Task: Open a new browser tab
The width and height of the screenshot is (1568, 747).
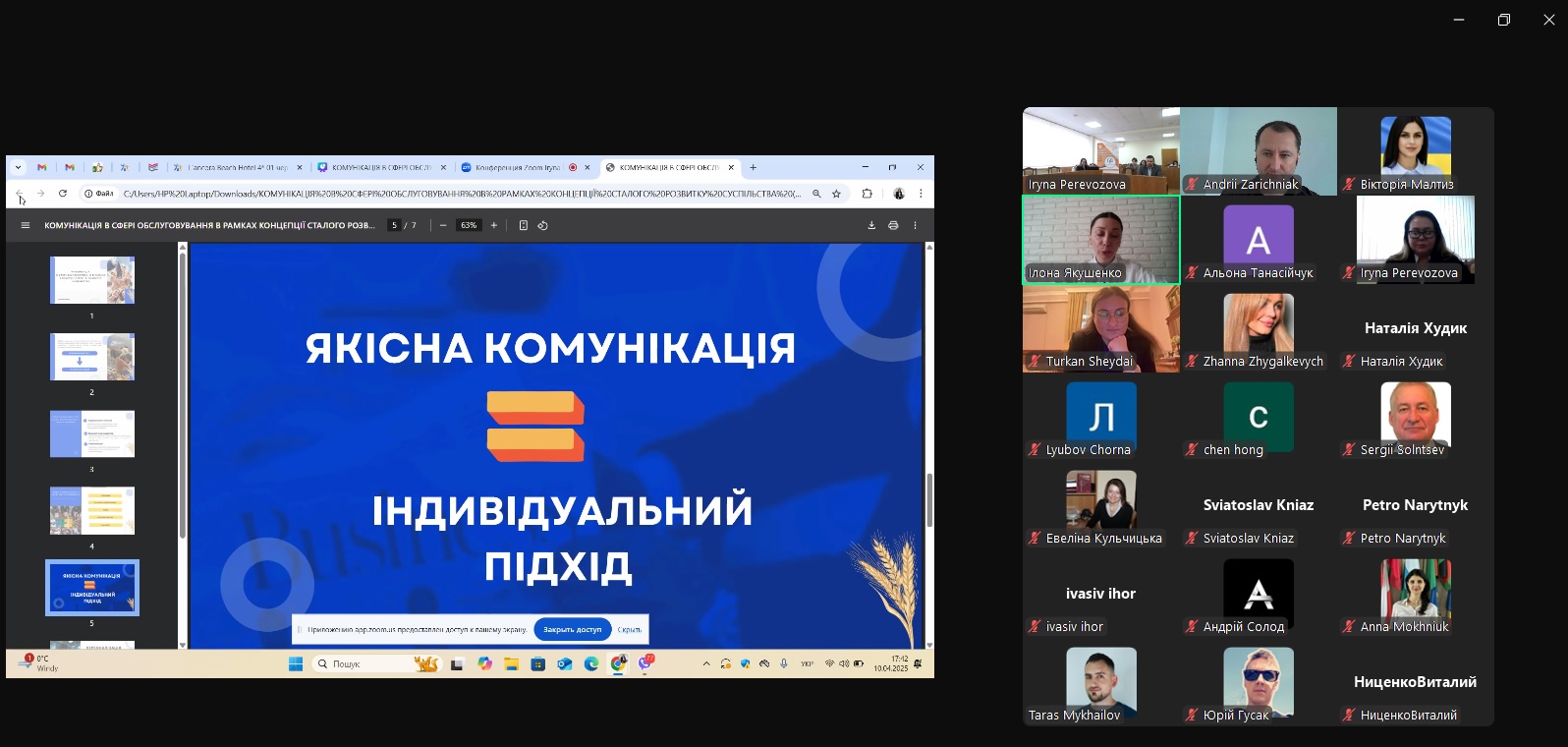Action: tap(754, 167)
